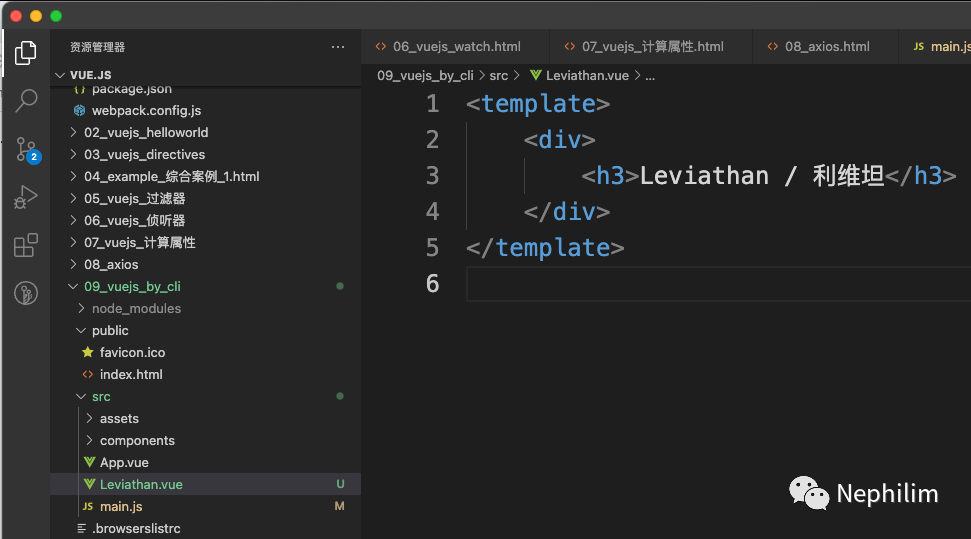The image size is (971, 539).
Task: Open the explorer more actions ellipsis
Action: (x=338, y=47)
